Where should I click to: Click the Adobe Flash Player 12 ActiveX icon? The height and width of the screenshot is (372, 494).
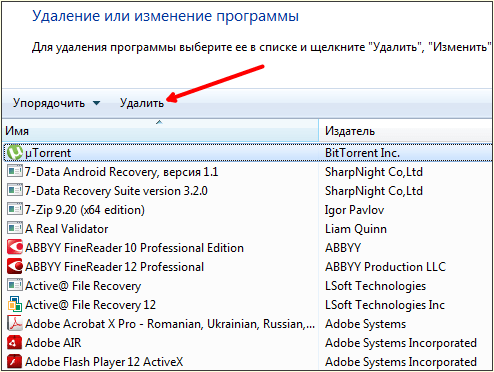[x=15, y=362]
